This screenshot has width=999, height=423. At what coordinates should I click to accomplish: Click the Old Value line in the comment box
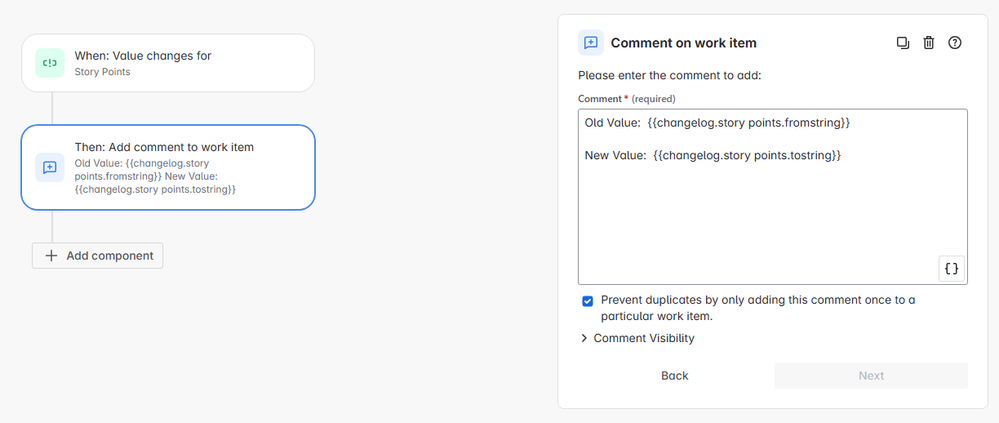[x=718, y=123]
